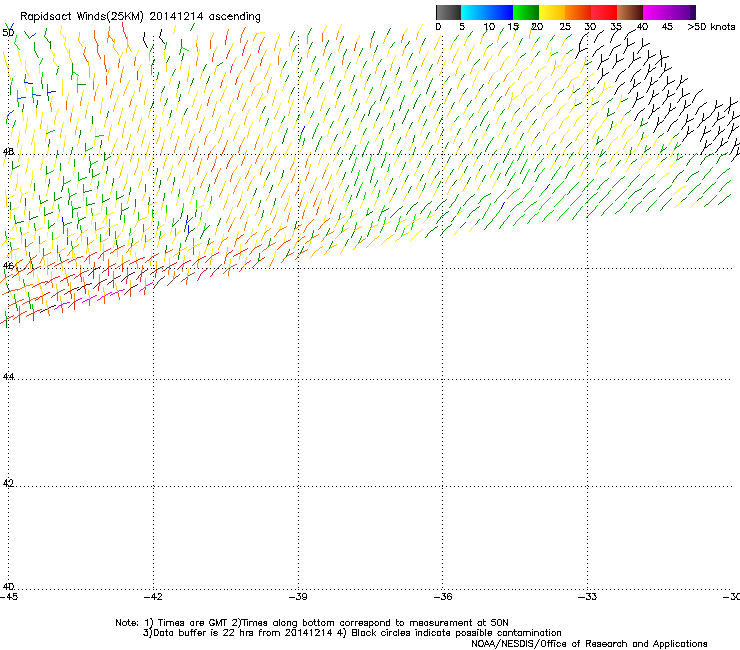Click the note line 'Times are GMT'
Image resolution: width=740 pixels, height=650 pixels.
193,623
